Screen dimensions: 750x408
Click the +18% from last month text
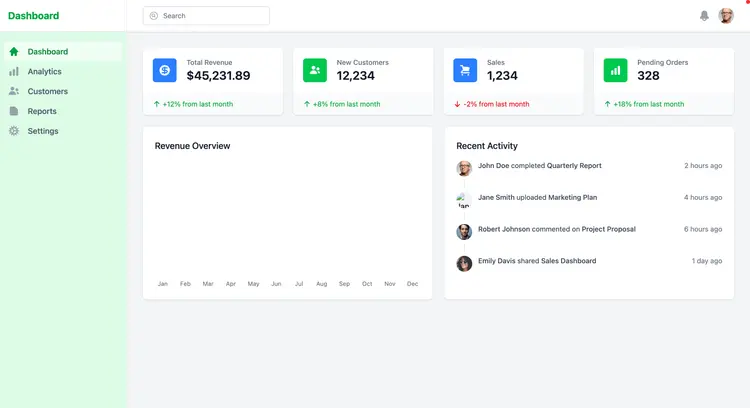pyautogui.click(x=649, y=104)
